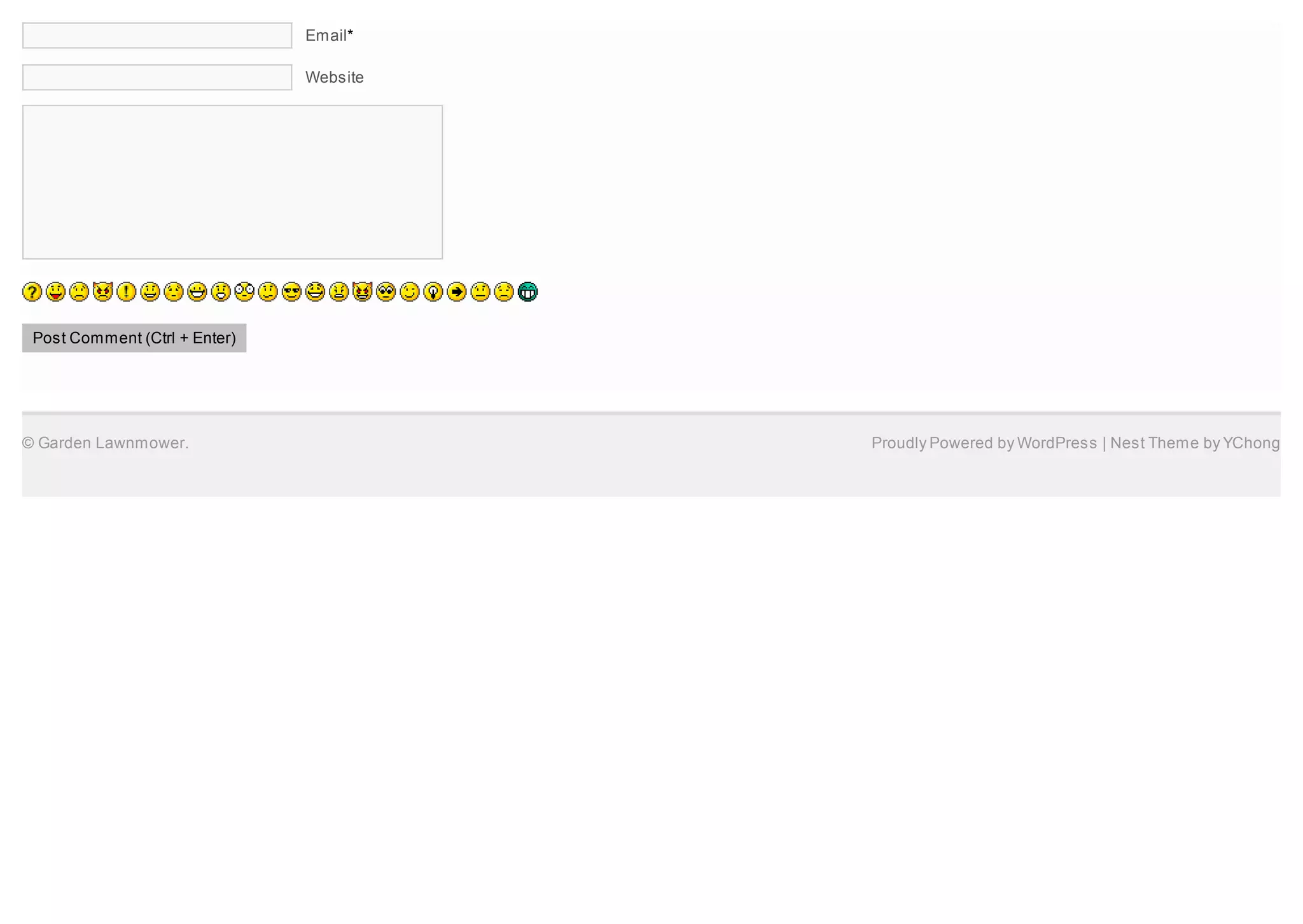The image size is (1303, 924).
Task: Insert the bulging white-eyed shocked smiley
Action: [x=244, y=292]
